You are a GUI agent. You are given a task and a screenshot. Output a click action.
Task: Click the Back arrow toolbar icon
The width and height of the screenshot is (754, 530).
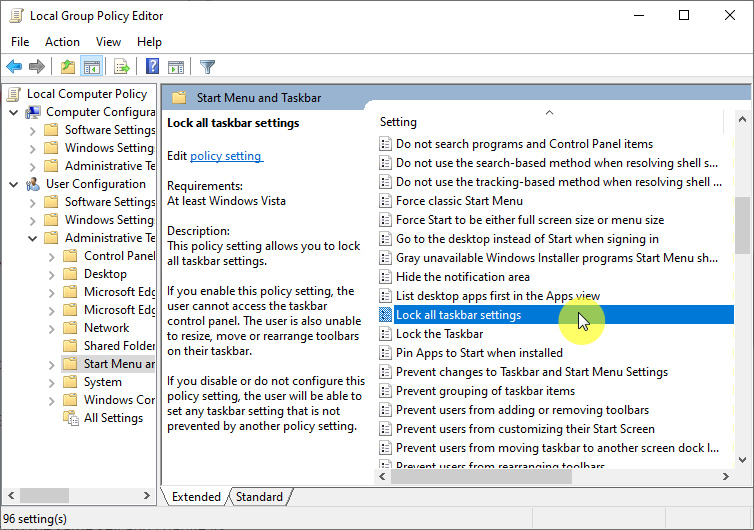click(14, 67)
